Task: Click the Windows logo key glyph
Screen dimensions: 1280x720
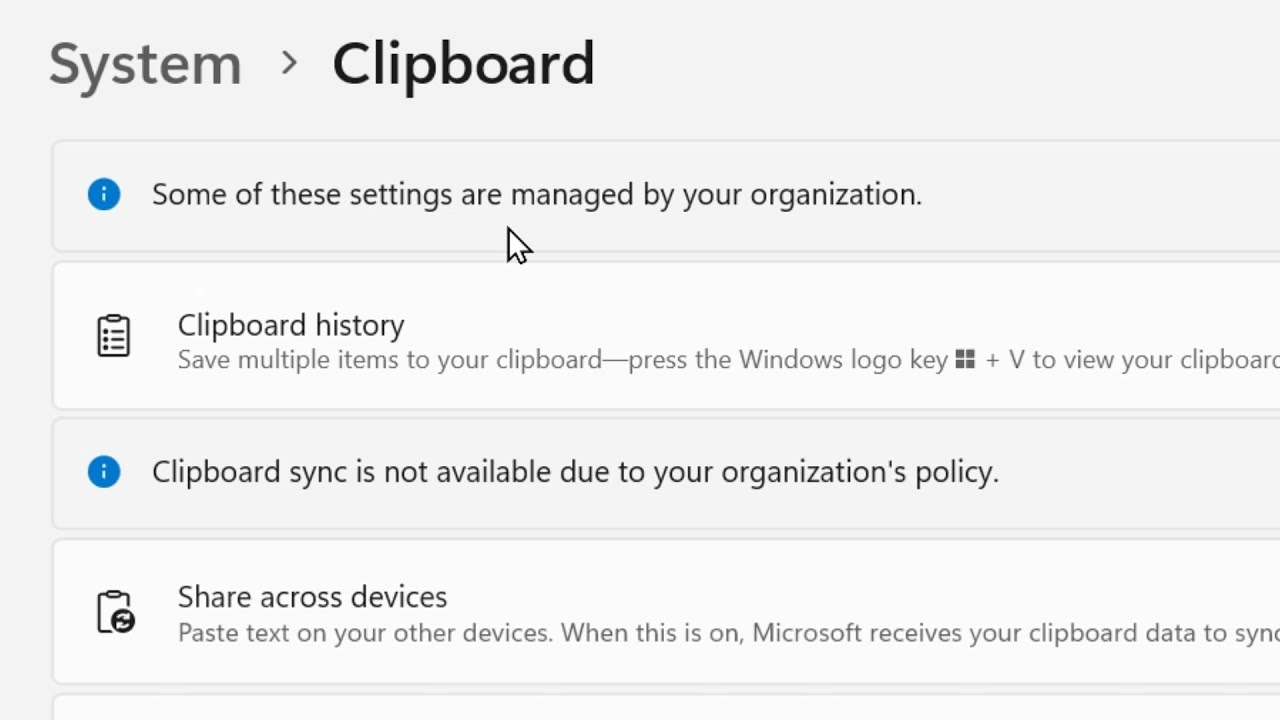Action: pyautogui.click(x=965, y=359)
